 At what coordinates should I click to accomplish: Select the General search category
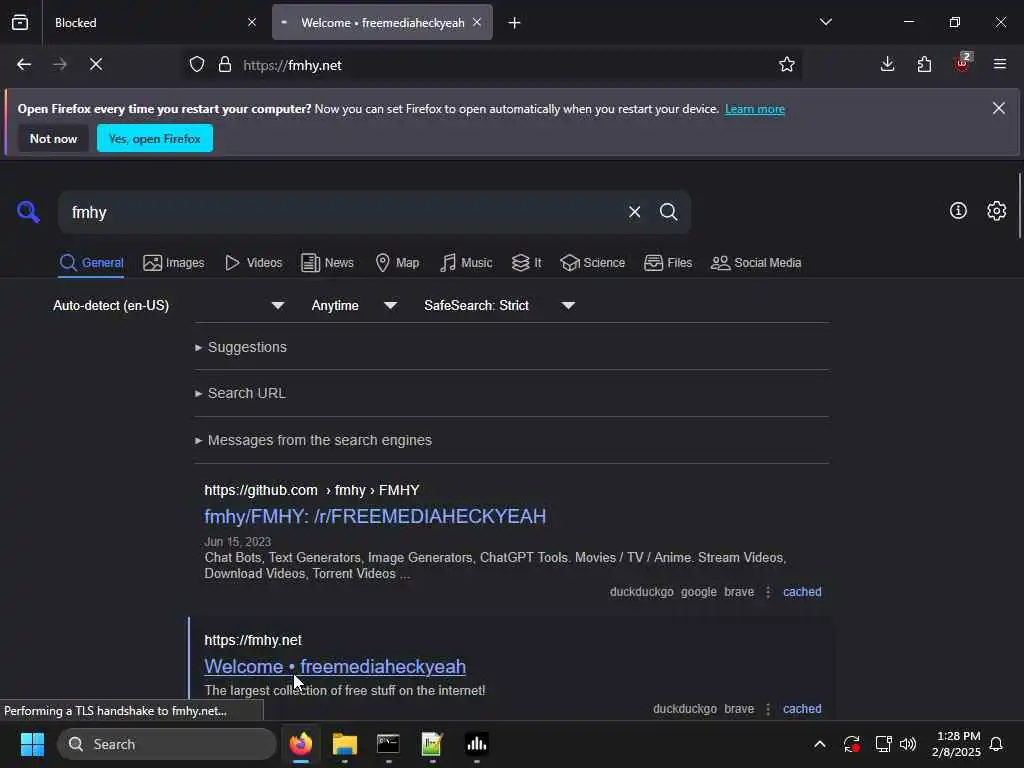[x=91, y=263]
